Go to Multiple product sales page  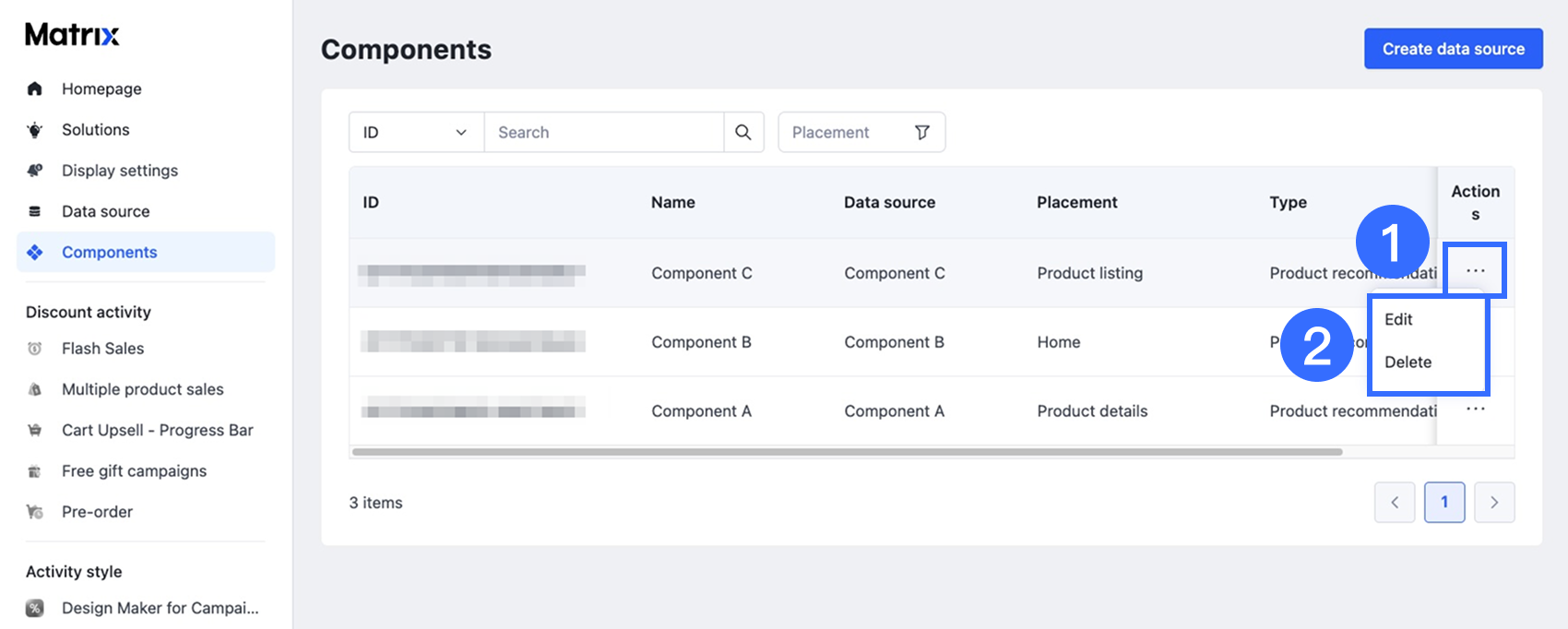pos(143,389)
